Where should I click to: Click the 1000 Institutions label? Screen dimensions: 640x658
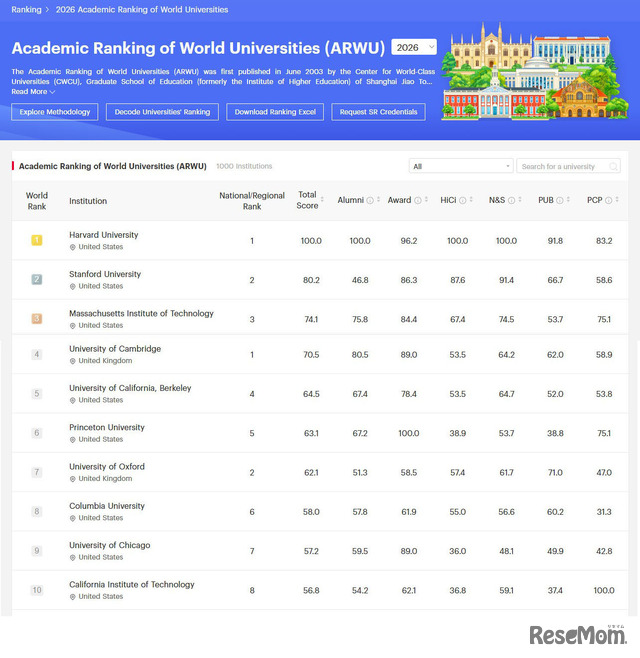pos(244,166)
